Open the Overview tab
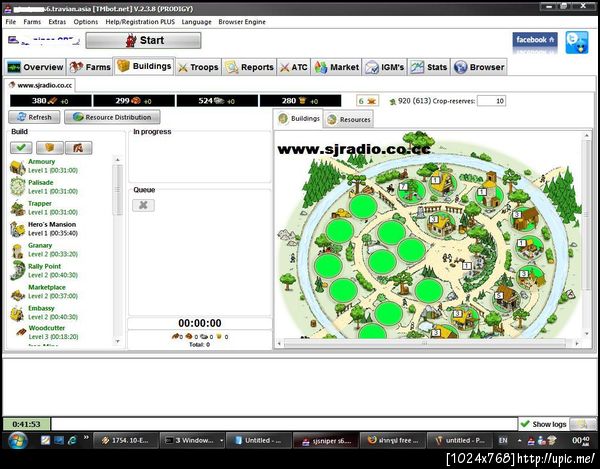 [x=35, y=67]
